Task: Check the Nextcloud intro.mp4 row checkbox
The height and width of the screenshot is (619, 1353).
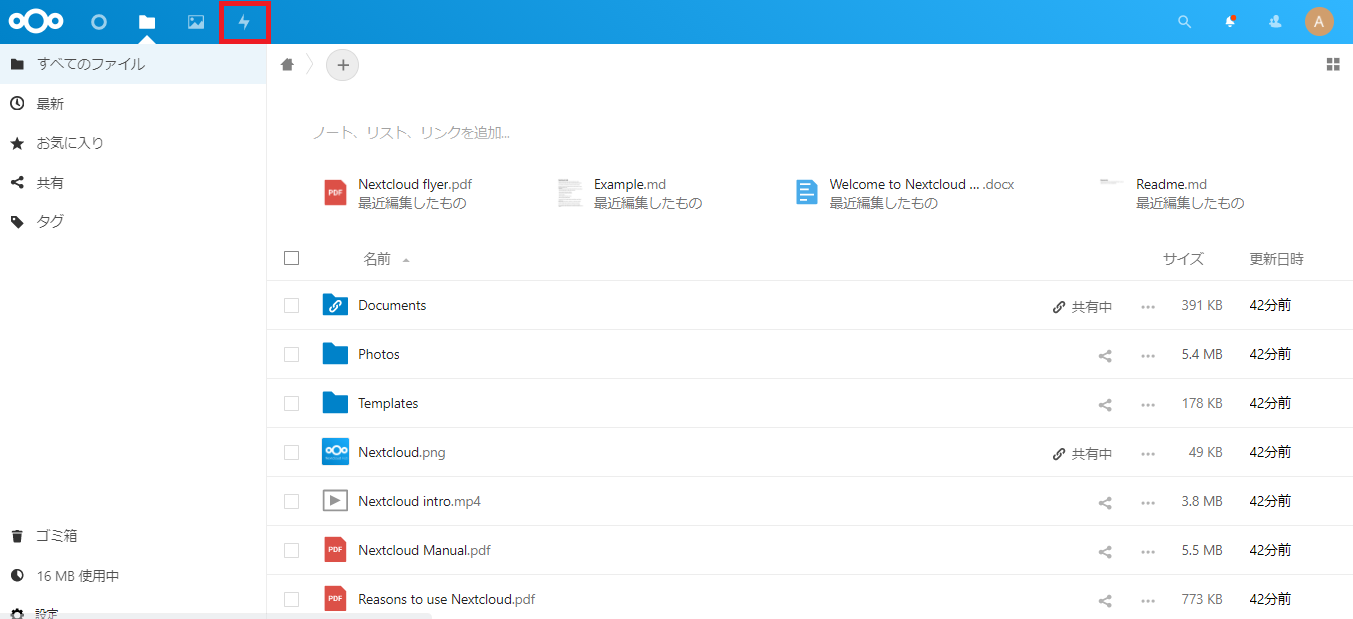Action: click(292, 502)
